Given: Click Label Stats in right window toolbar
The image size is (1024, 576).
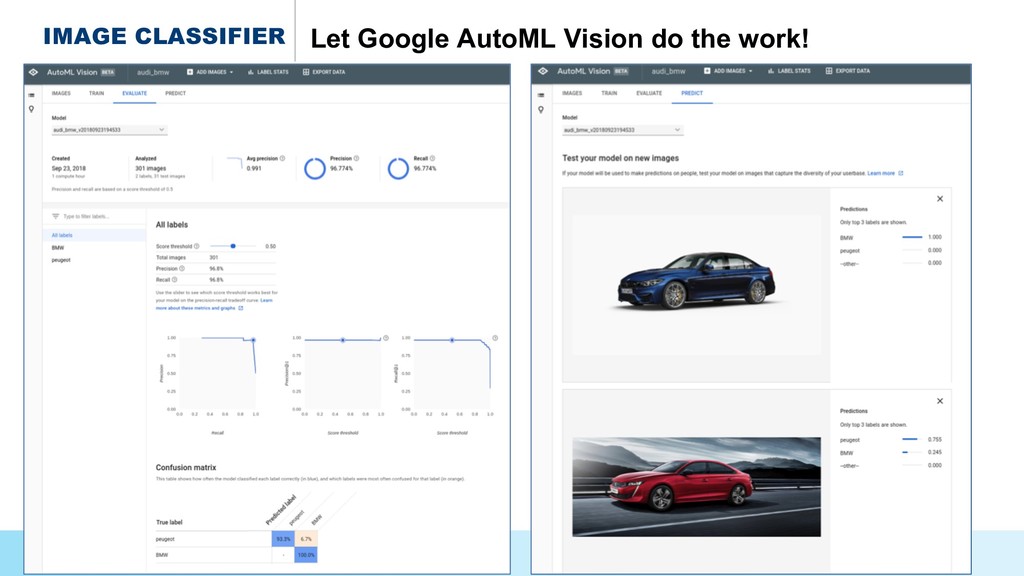Looking at the screenshot, I should (x=789, y=71).
